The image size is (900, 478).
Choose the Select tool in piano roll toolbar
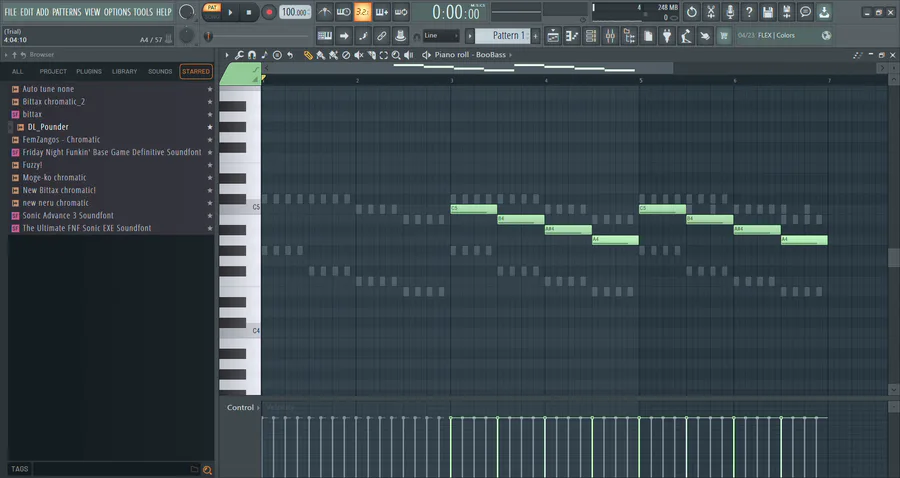click(x=383, y=55)
